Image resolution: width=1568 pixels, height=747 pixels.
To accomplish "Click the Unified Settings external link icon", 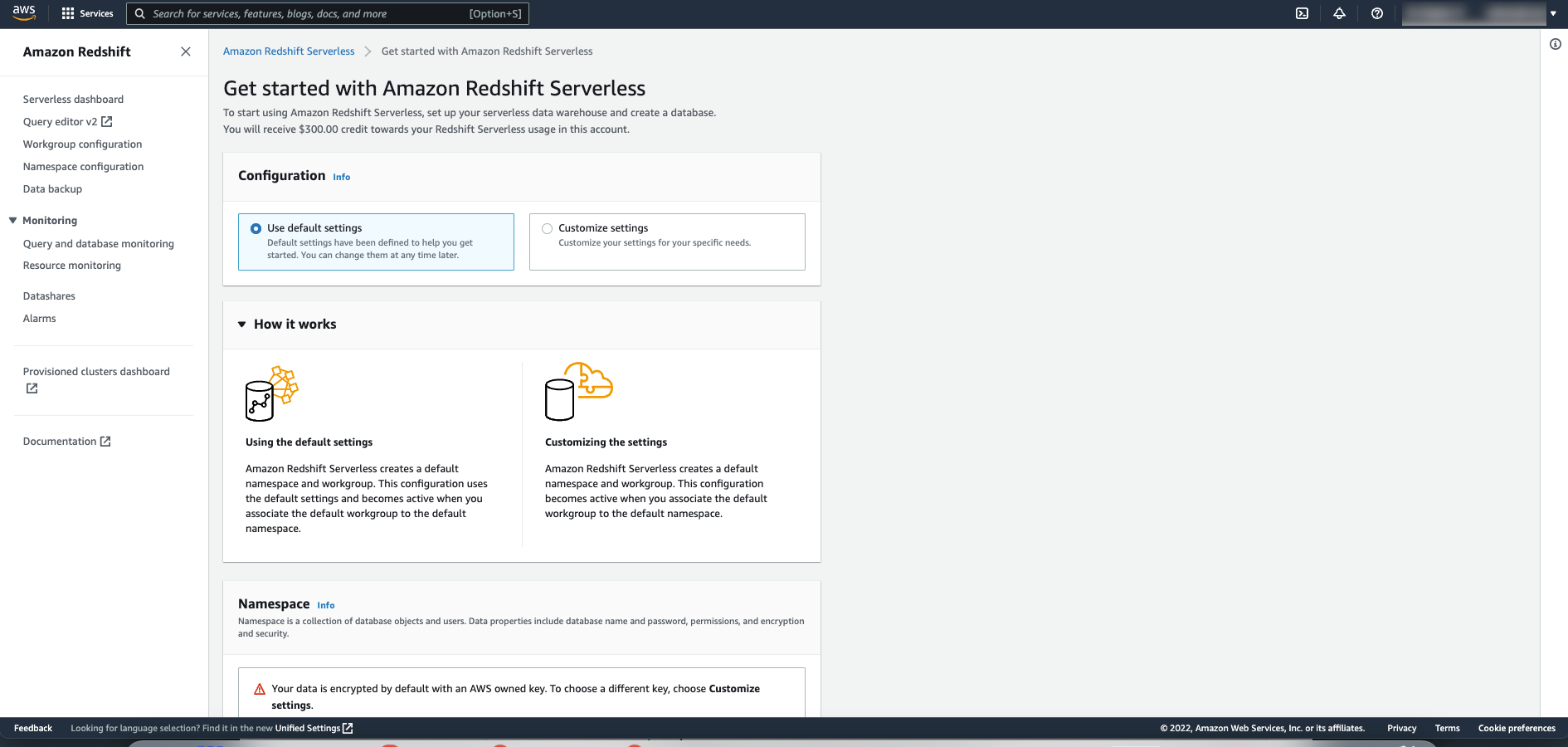I will [x=348, y=728].
